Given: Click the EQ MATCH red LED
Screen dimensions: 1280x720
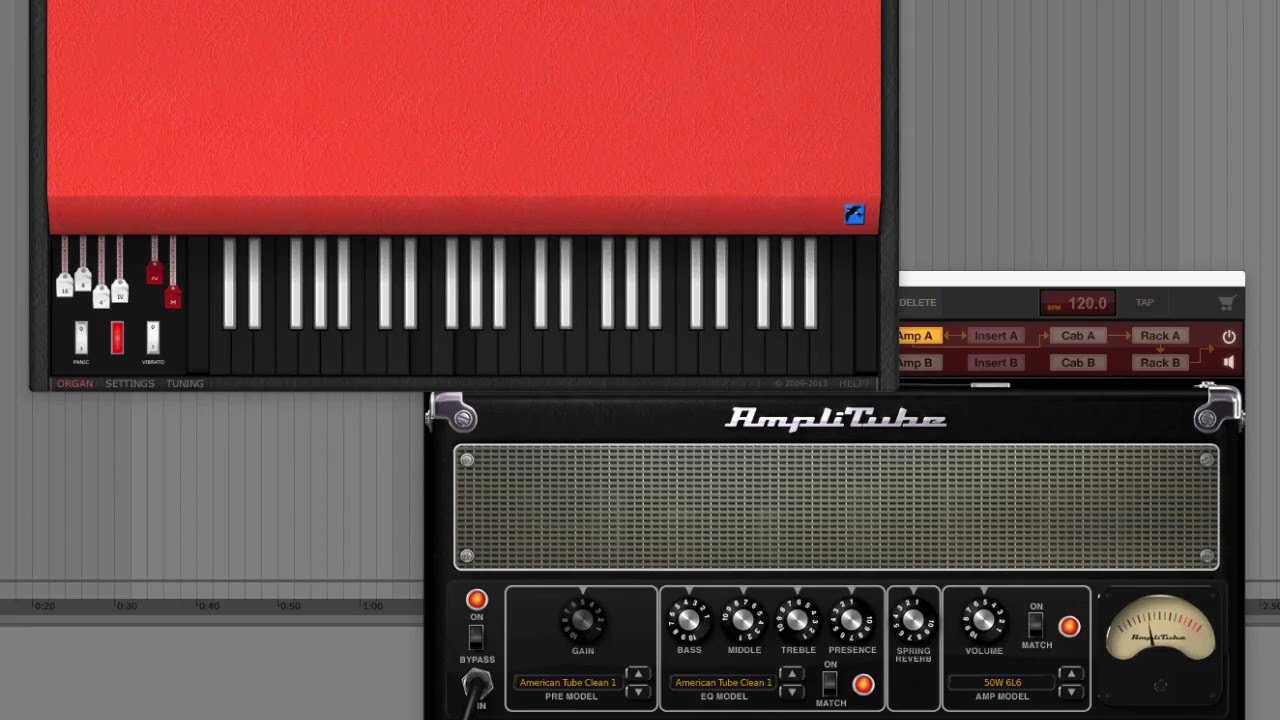Looking at the screenshot, I should click(x=863, y=685).
